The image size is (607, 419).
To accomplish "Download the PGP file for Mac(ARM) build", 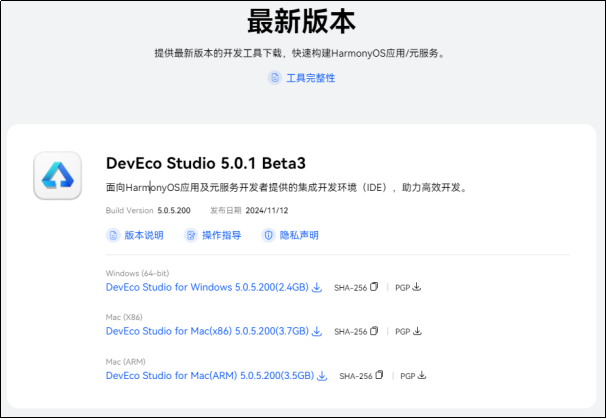I will [422, 376].
